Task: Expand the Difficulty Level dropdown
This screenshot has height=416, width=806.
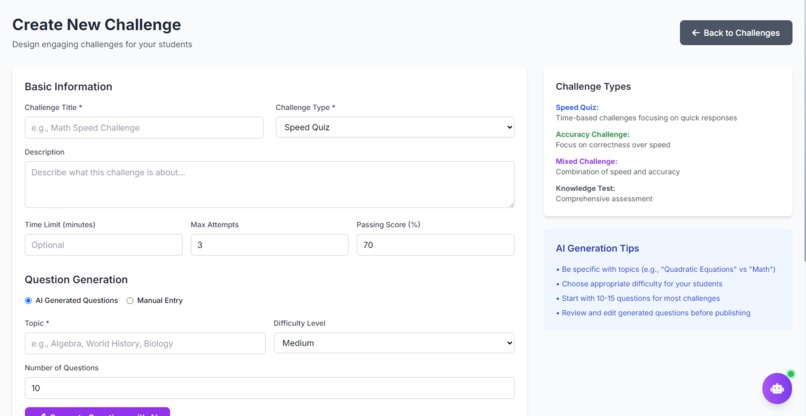Action: 394,343
